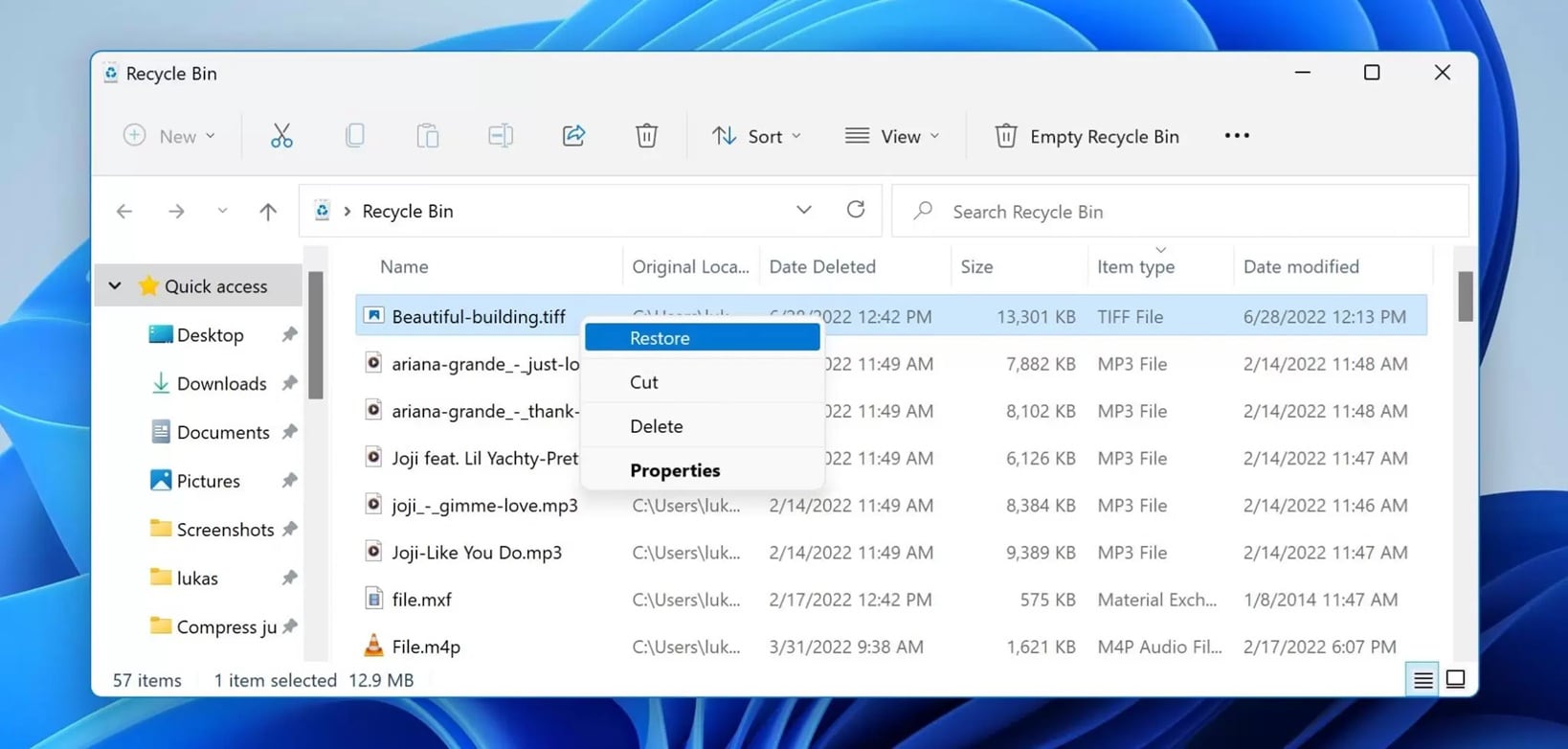Click the file list vertical scrollbar thumb
The image size is (1568, 749).
(1465, 297)
